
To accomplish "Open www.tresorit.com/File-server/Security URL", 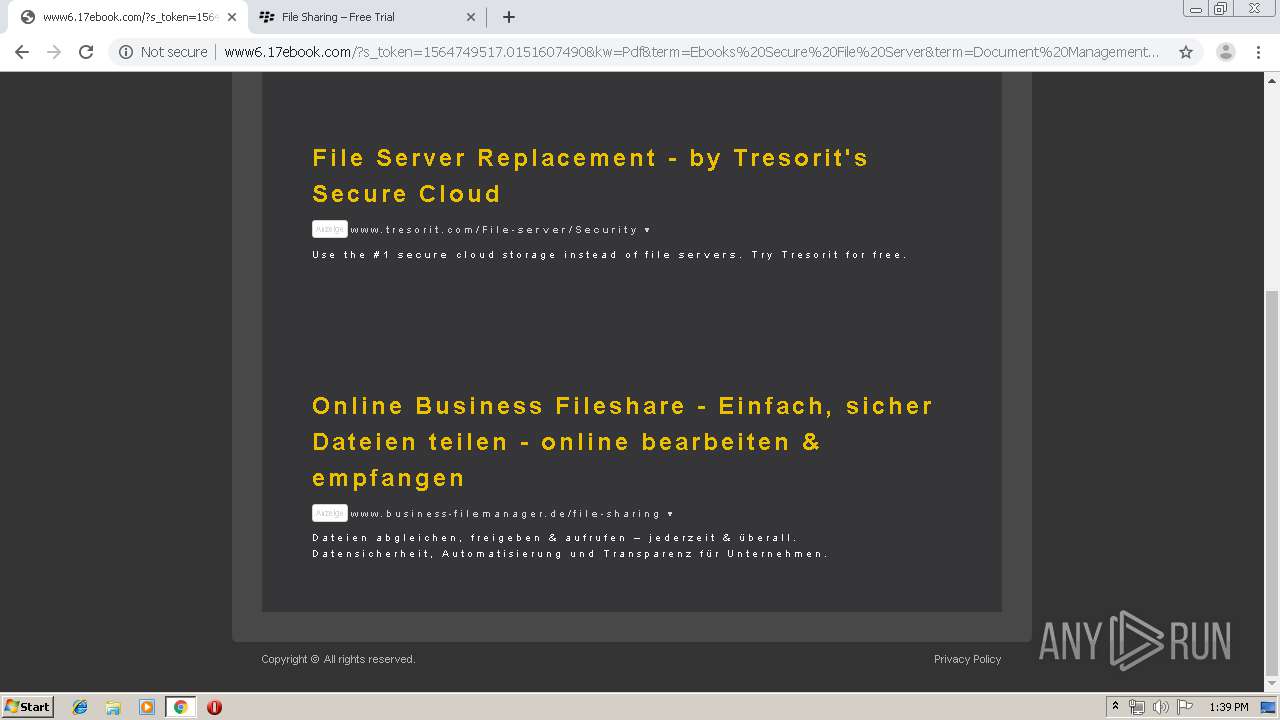I will 494,230.
